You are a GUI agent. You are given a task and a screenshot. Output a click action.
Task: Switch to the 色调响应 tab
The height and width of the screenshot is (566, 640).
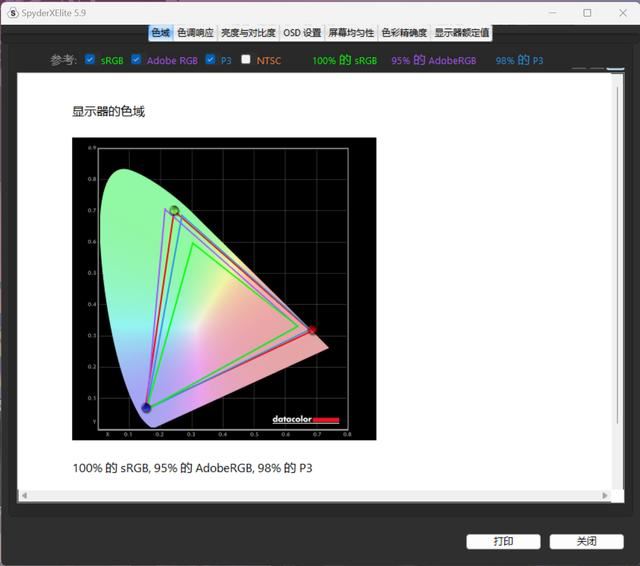tap(195, 33)
